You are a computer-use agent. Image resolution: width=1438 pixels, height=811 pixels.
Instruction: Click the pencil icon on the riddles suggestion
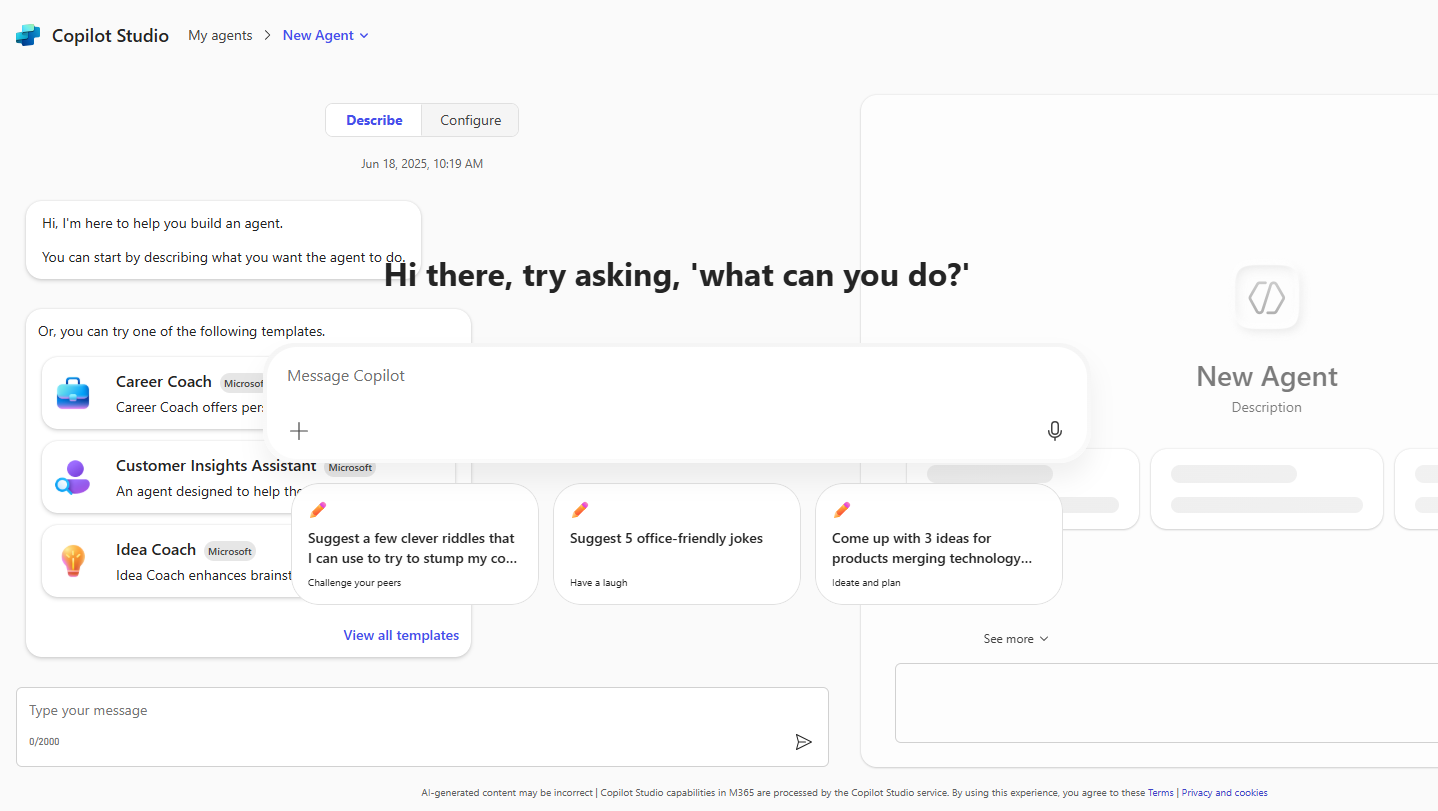(317, 509)
